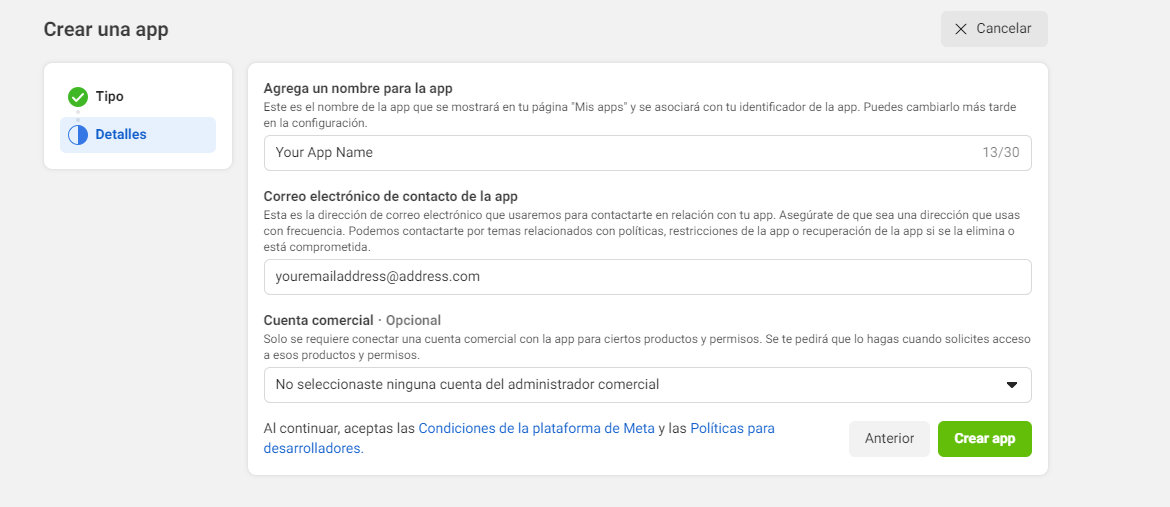
Task: Click the 13/30 character counter
Action: [1001, 153]
